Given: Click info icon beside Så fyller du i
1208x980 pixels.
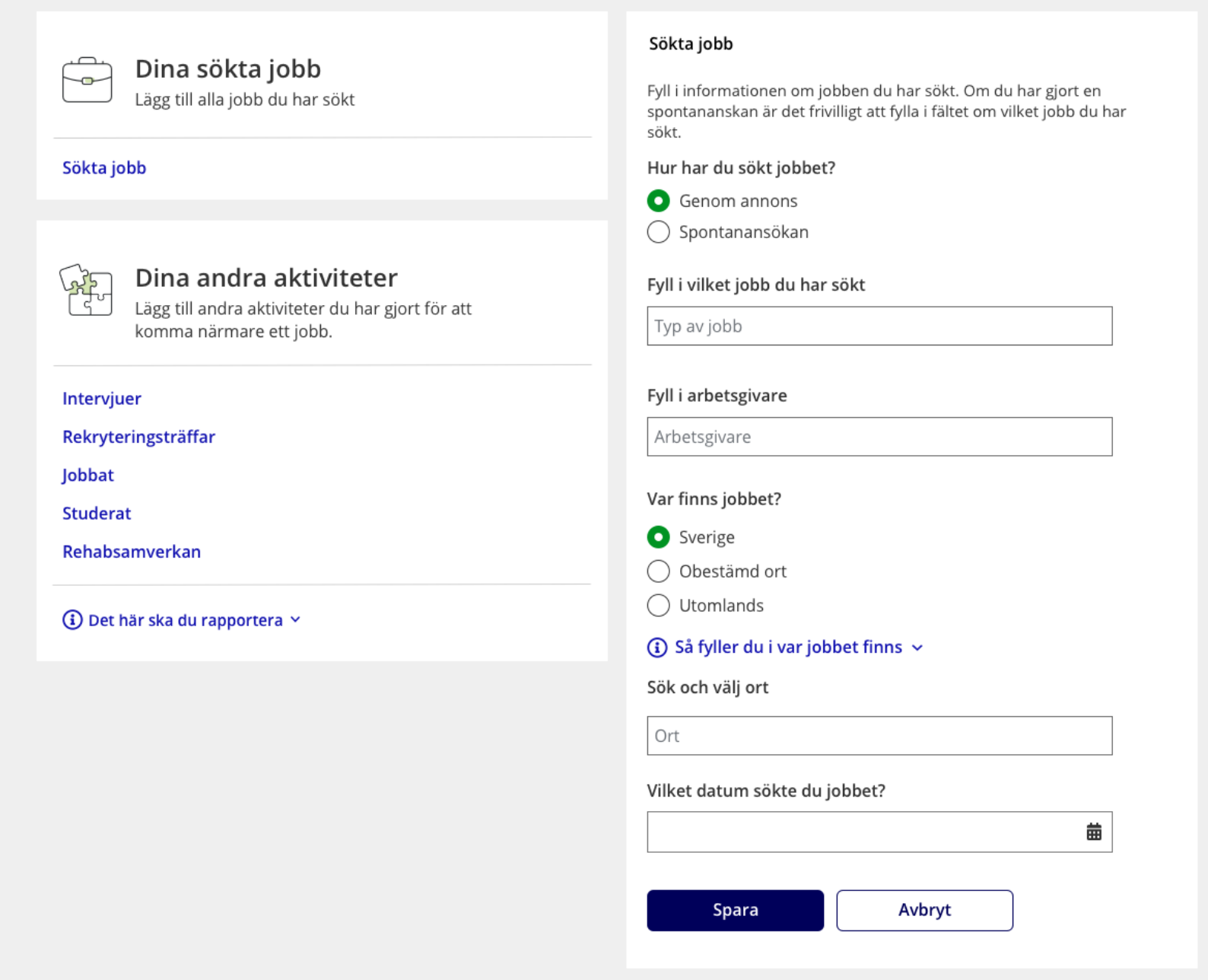Looking at the screenshot, I should point(657,647).
